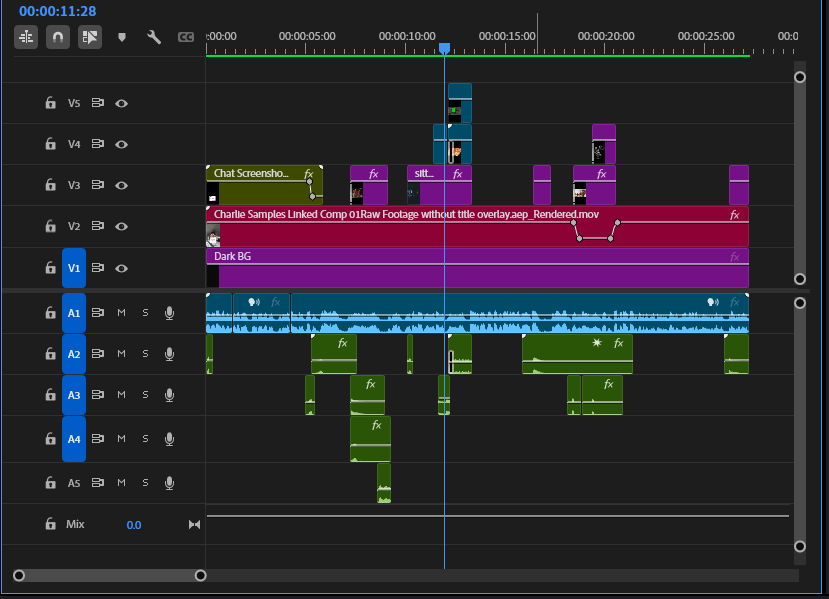829x599 pixels.
Task: Click audio tracks vertical scrollbar top handle
Action: click(x=800, y=303)
